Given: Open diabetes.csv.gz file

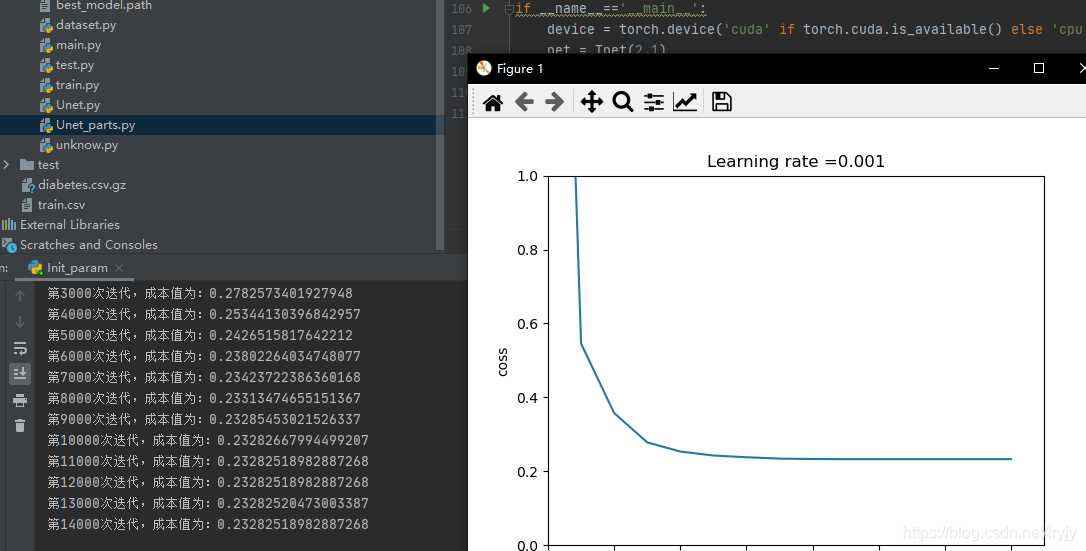Looking at the screenshot, I should point(82,185).
